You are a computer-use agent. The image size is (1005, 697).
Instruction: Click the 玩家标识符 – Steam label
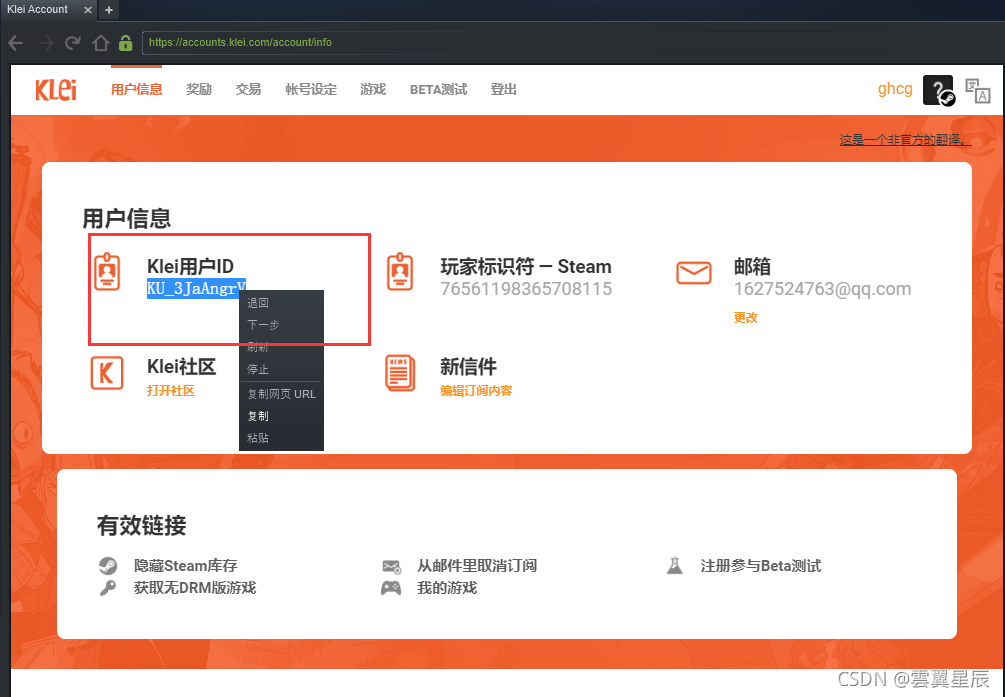click(526, 266)
